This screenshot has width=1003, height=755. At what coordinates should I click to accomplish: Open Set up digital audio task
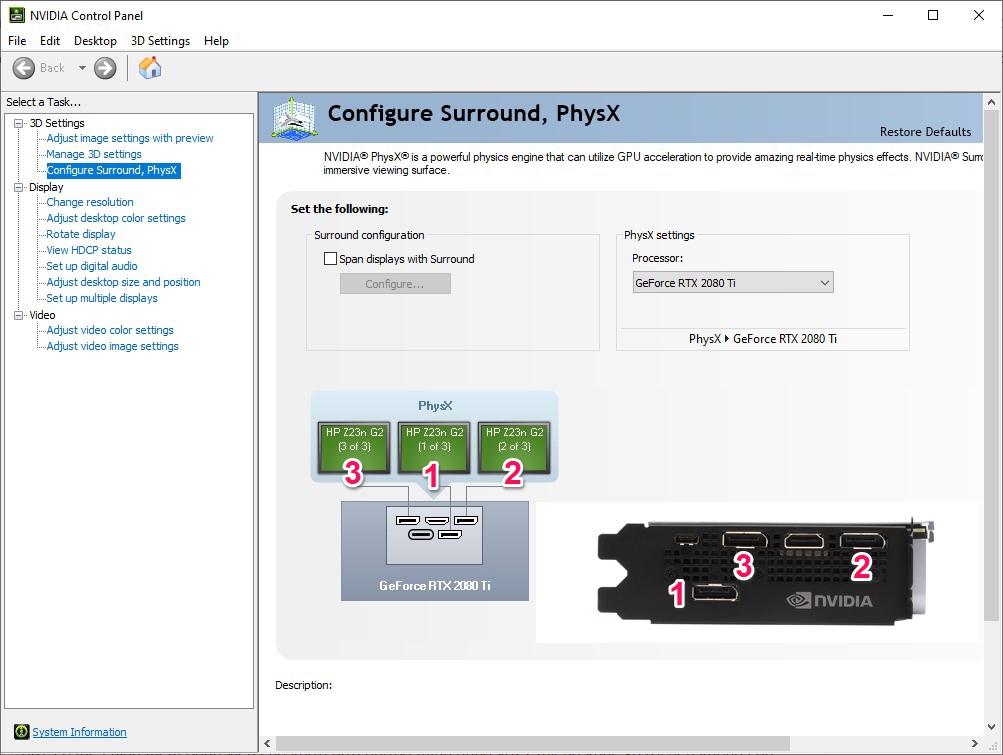tap(92, 266)
